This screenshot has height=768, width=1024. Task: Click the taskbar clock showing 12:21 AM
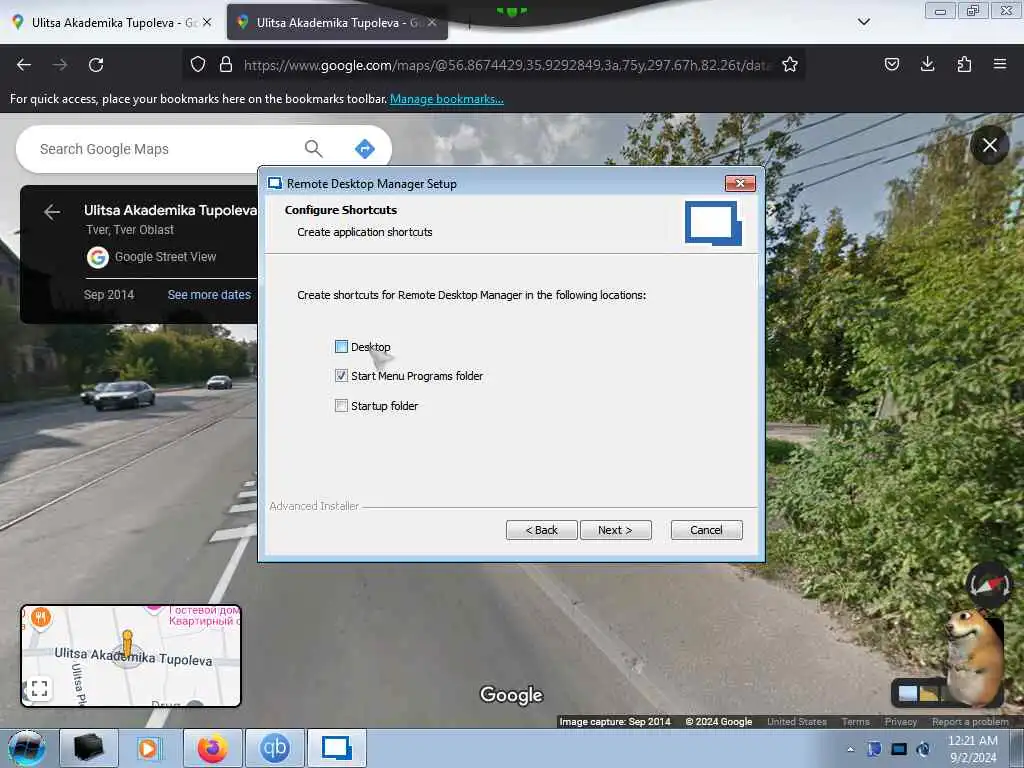click(972, 748)
